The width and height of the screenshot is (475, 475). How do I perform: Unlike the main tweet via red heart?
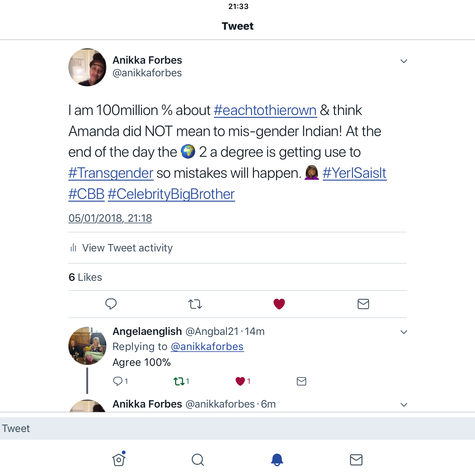[279, 304]
